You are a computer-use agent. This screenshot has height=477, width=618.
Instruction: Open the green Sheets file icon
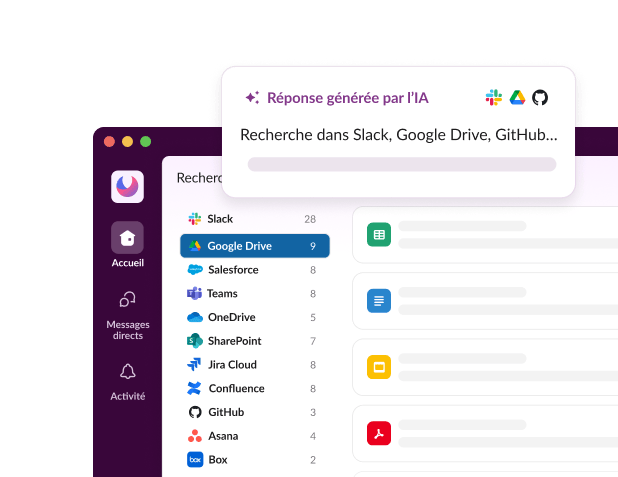[x=379, y=235]
